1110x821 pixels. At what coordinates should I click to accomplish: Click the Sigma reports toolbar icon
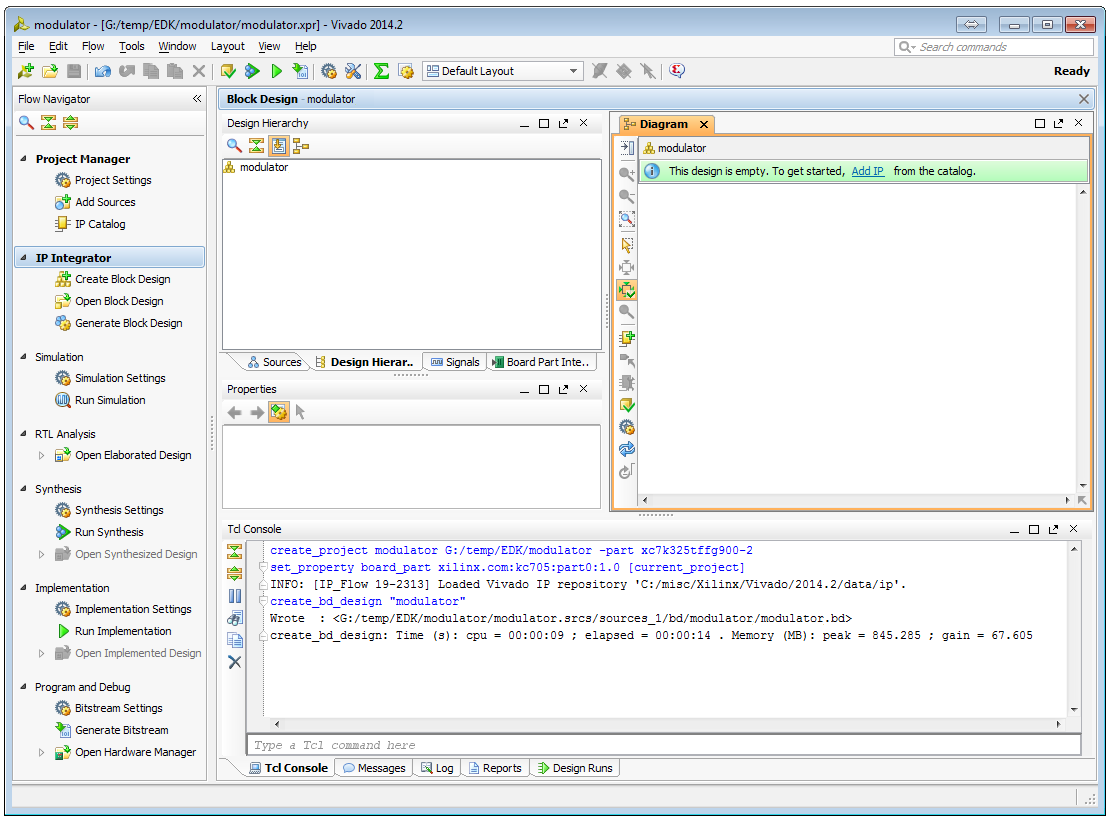pyautogui.click(x=381, y=71)
